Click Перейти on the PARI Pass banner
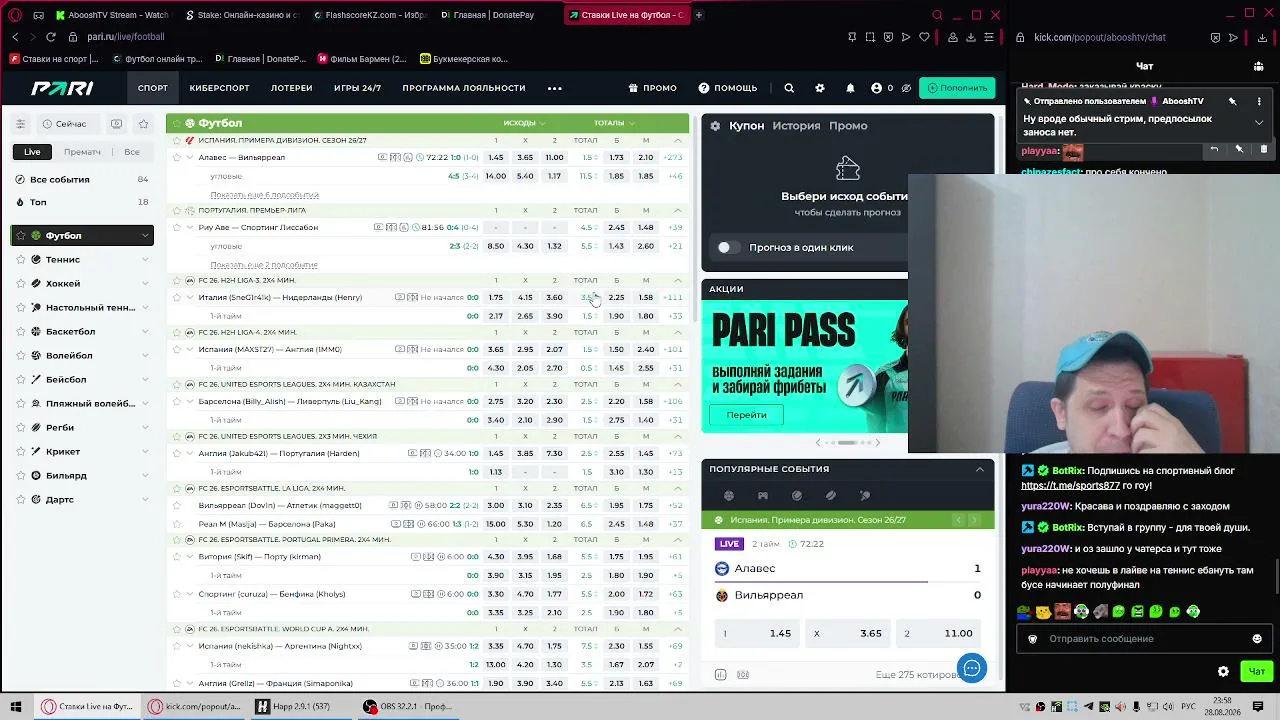 click(747, 415)
